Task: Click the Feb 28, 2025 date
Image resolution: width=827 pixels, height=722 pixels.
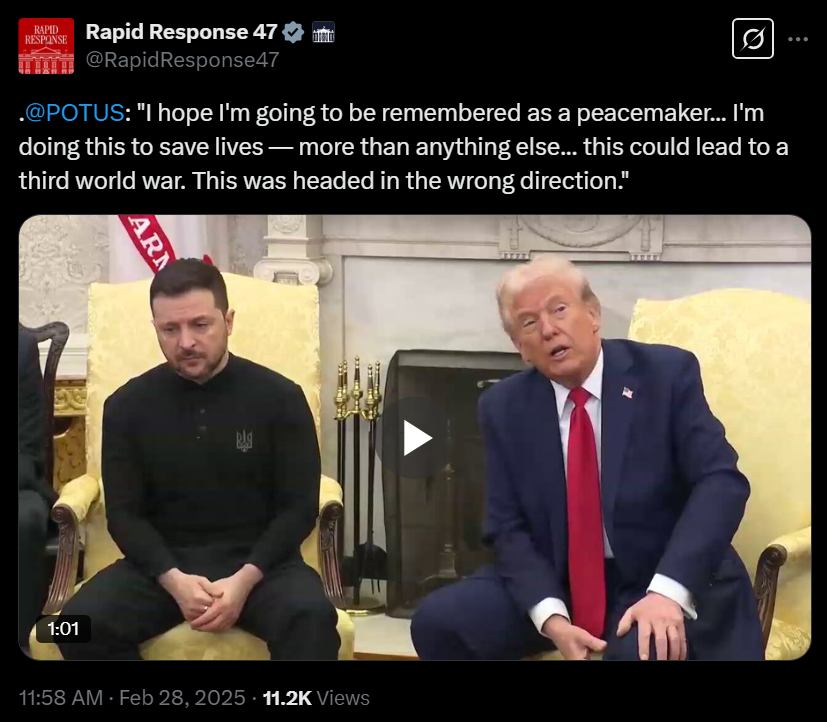Action: (x=182, y=698)
